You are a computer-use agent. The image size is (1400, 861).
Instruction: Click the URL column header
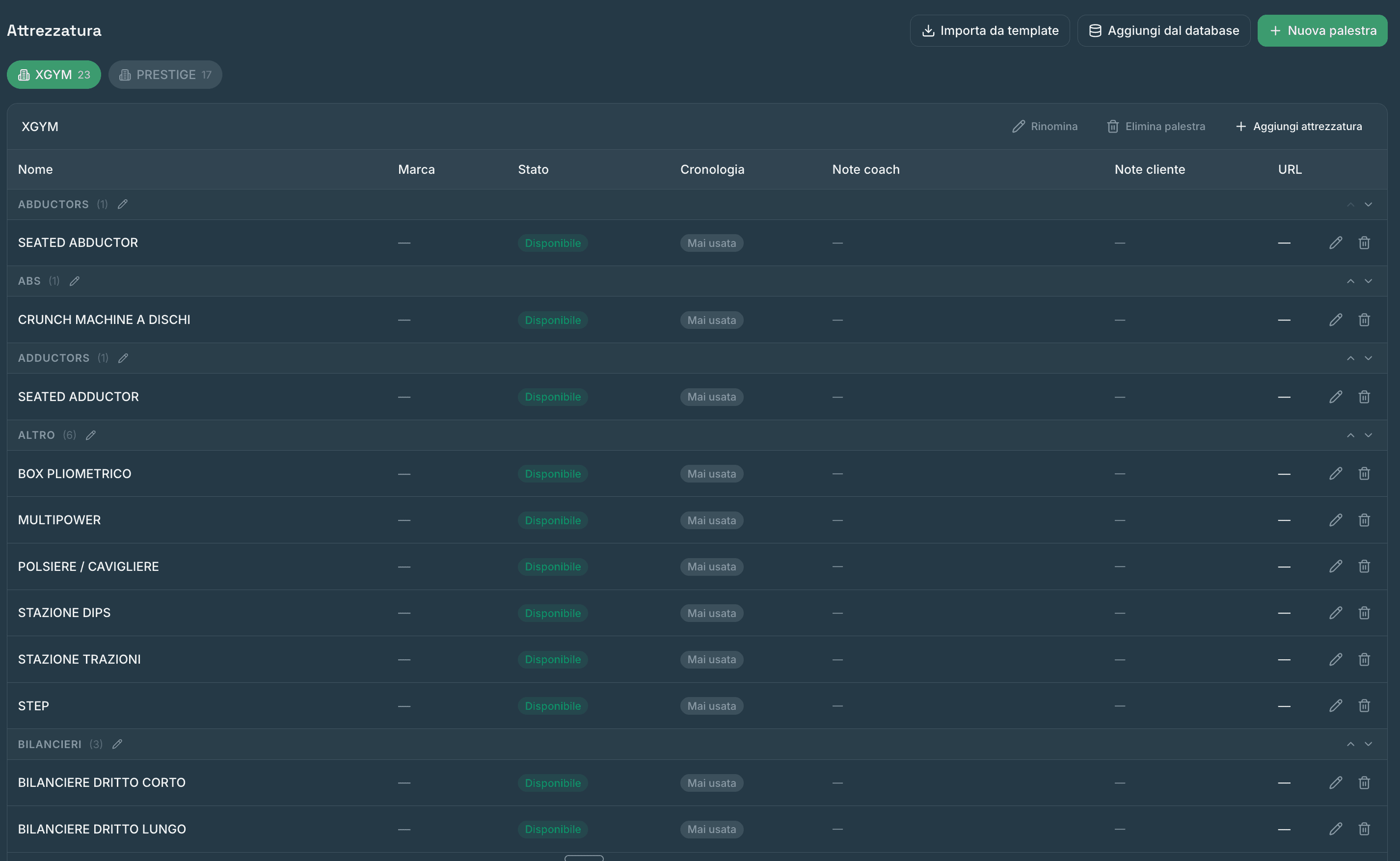pyautogui.click(x=1290, y=170)
